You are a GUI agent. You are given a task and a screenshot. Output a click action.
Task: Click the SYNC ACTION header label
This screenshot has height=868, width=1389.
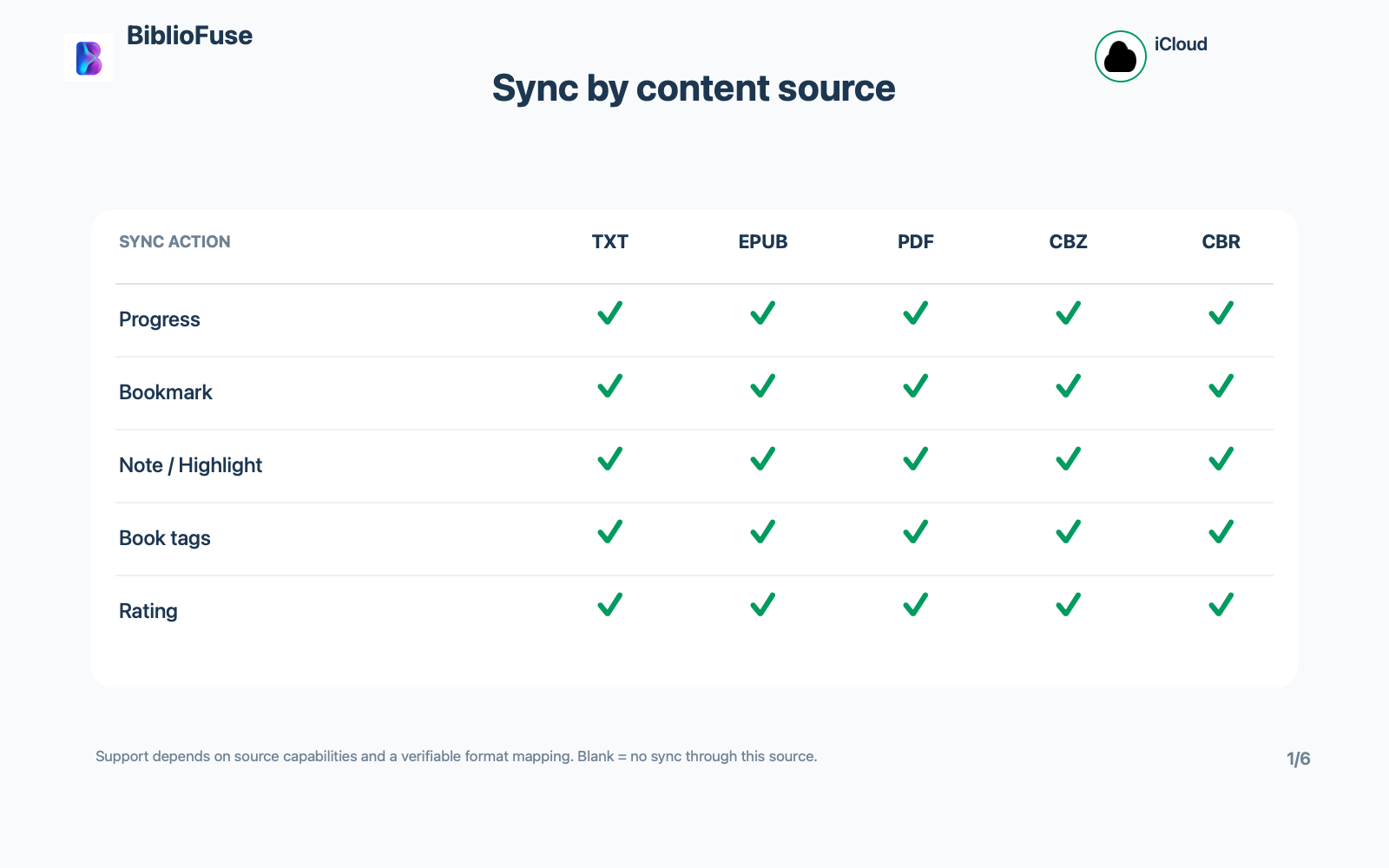pyautogui.click(x=174, y=242)
